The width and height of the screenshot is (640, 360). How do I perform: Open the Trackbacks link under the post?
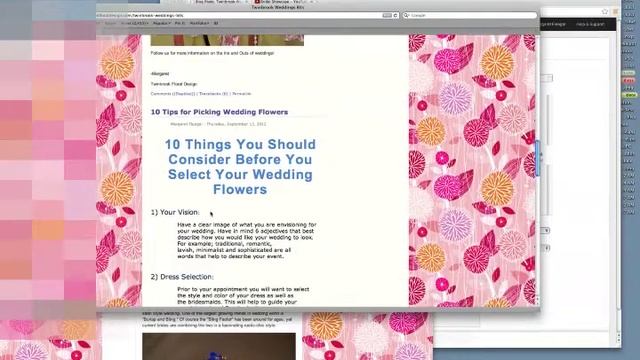213,94
